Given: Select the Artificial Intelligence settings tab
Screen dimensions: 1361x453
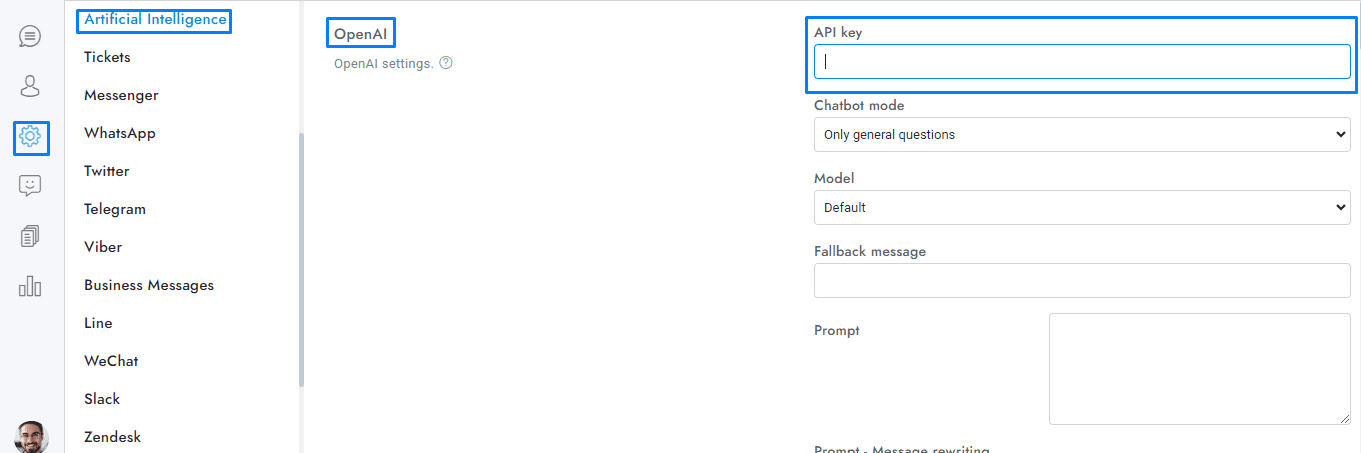Looking at the screenshot, I should coord(155,20).
